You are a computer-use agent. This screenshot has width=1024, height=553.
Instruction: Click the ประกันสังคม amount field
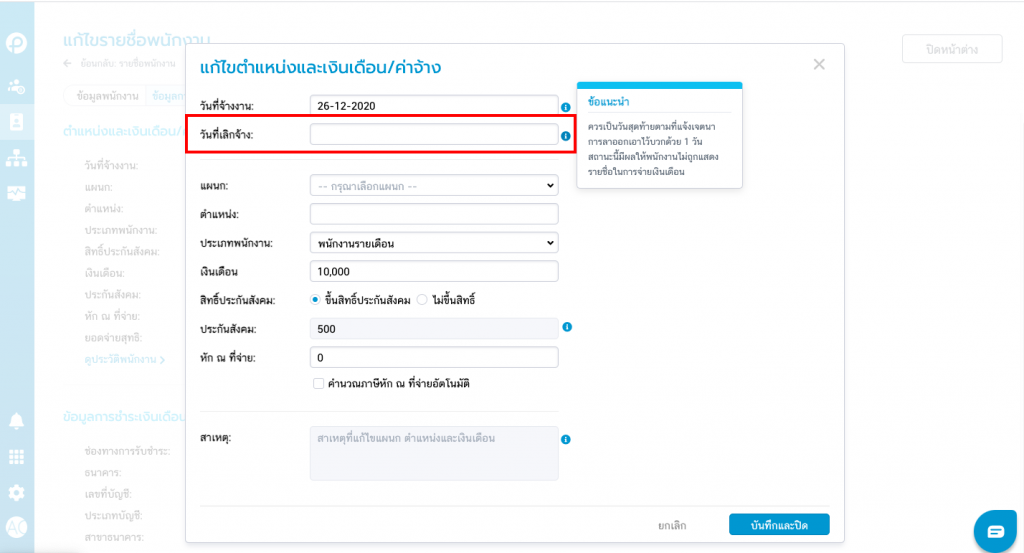434,329
